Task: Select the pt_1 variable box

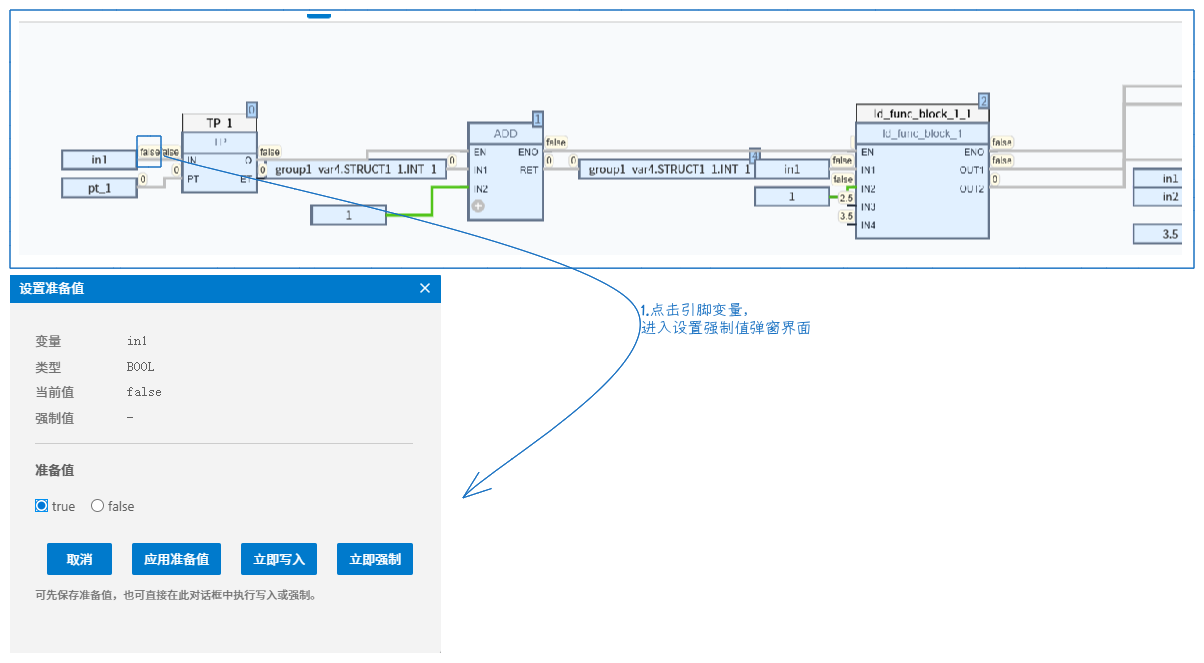Action: click(99, 187)
